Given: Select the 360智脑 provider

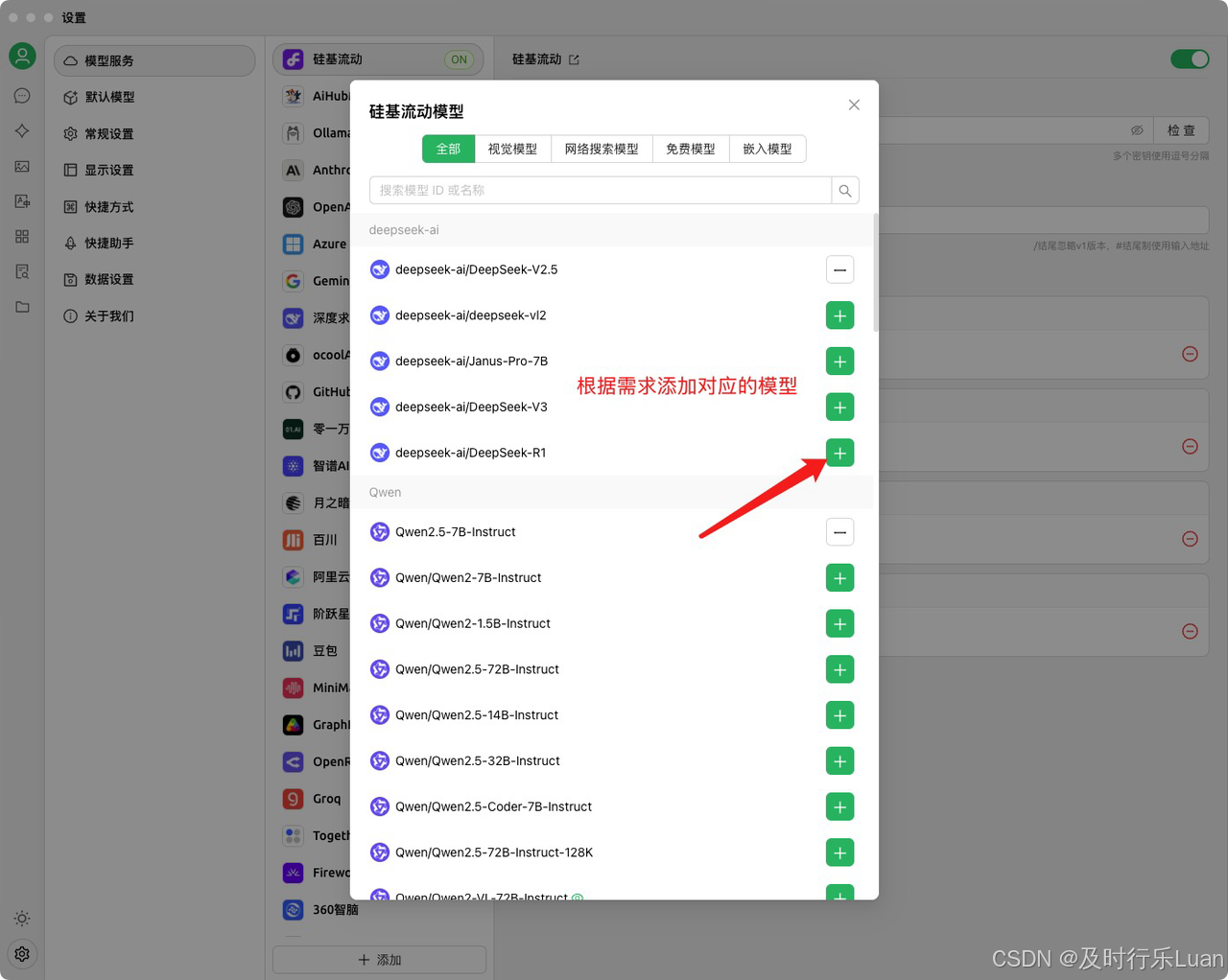Looking at the screenshot, I should 320,909.
